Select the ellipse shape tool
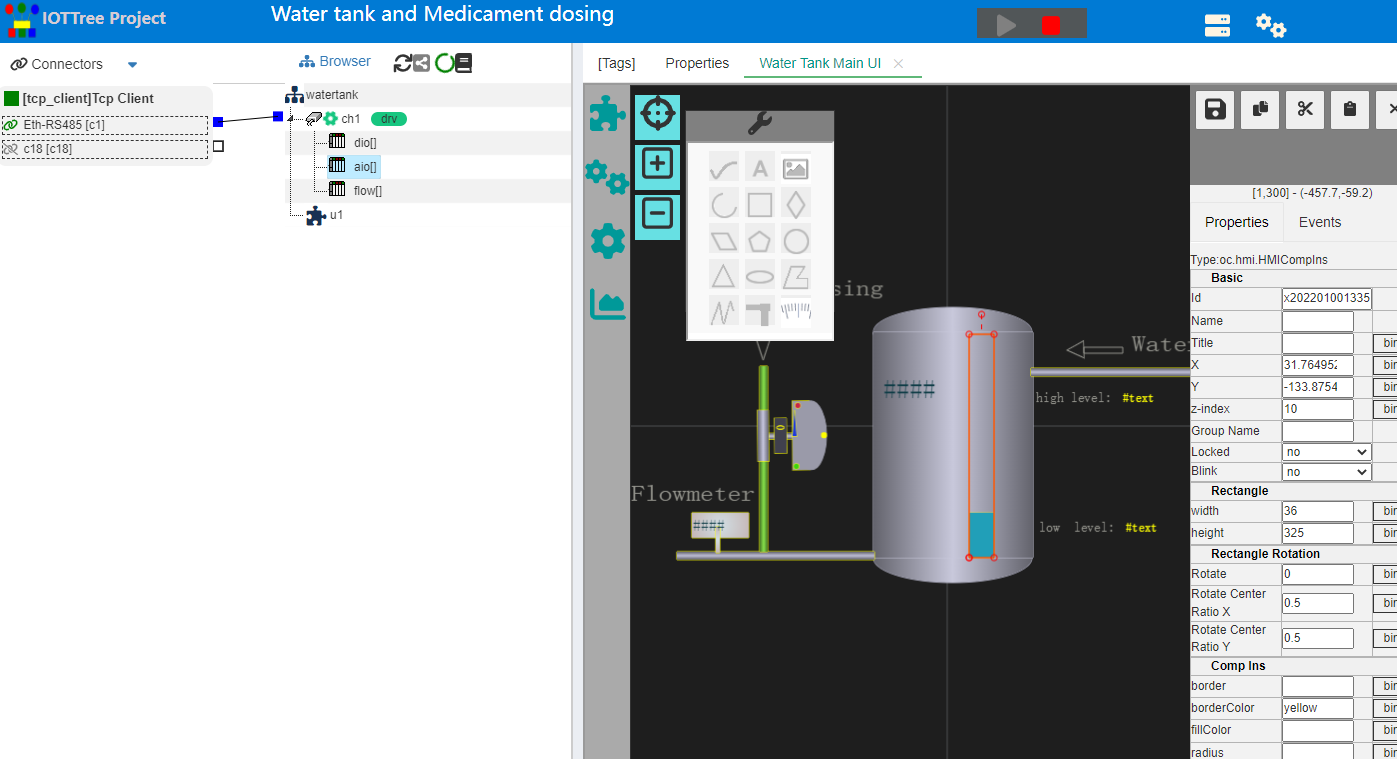This screenshot has height=759, width=1397. 760,276
